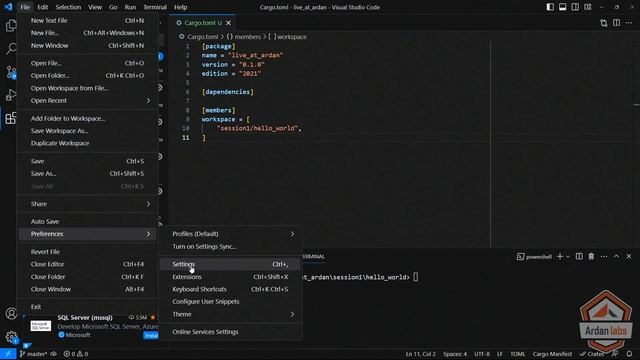The image size is (640, 360).
Task: Click Ln 11, Col 2 status
Action: [x=420, y=354]
